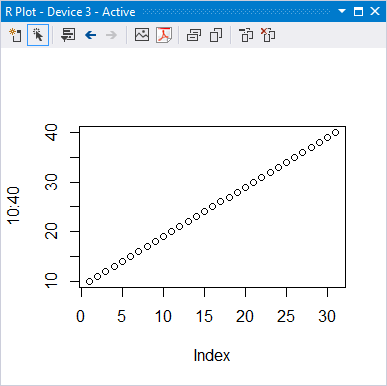The image size is (387, 386).
Task: Show the plot history
Action: click(x=68, y=35)
